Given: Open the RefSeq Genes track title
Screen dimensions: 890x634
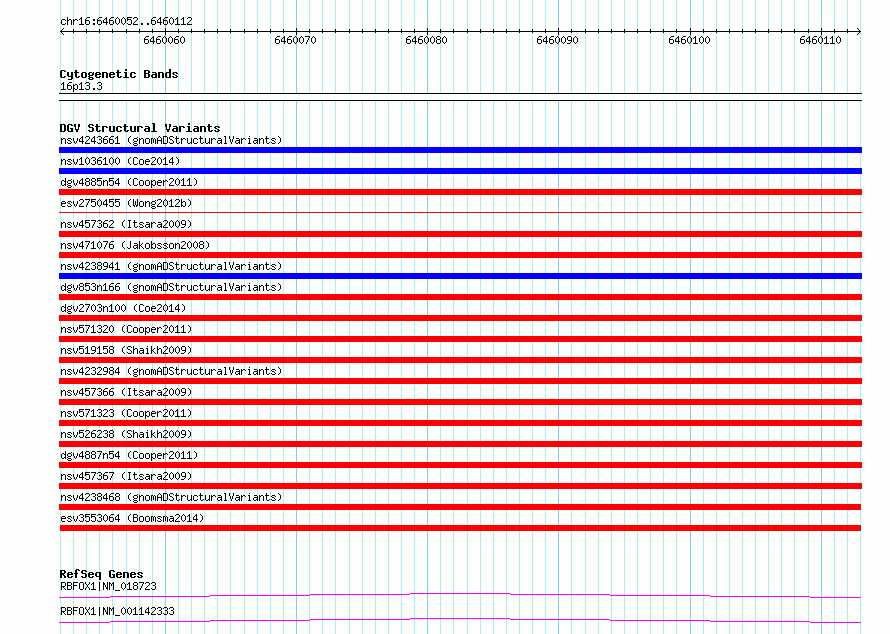Looking at the screenshot, I should click(x=101, y=574).
